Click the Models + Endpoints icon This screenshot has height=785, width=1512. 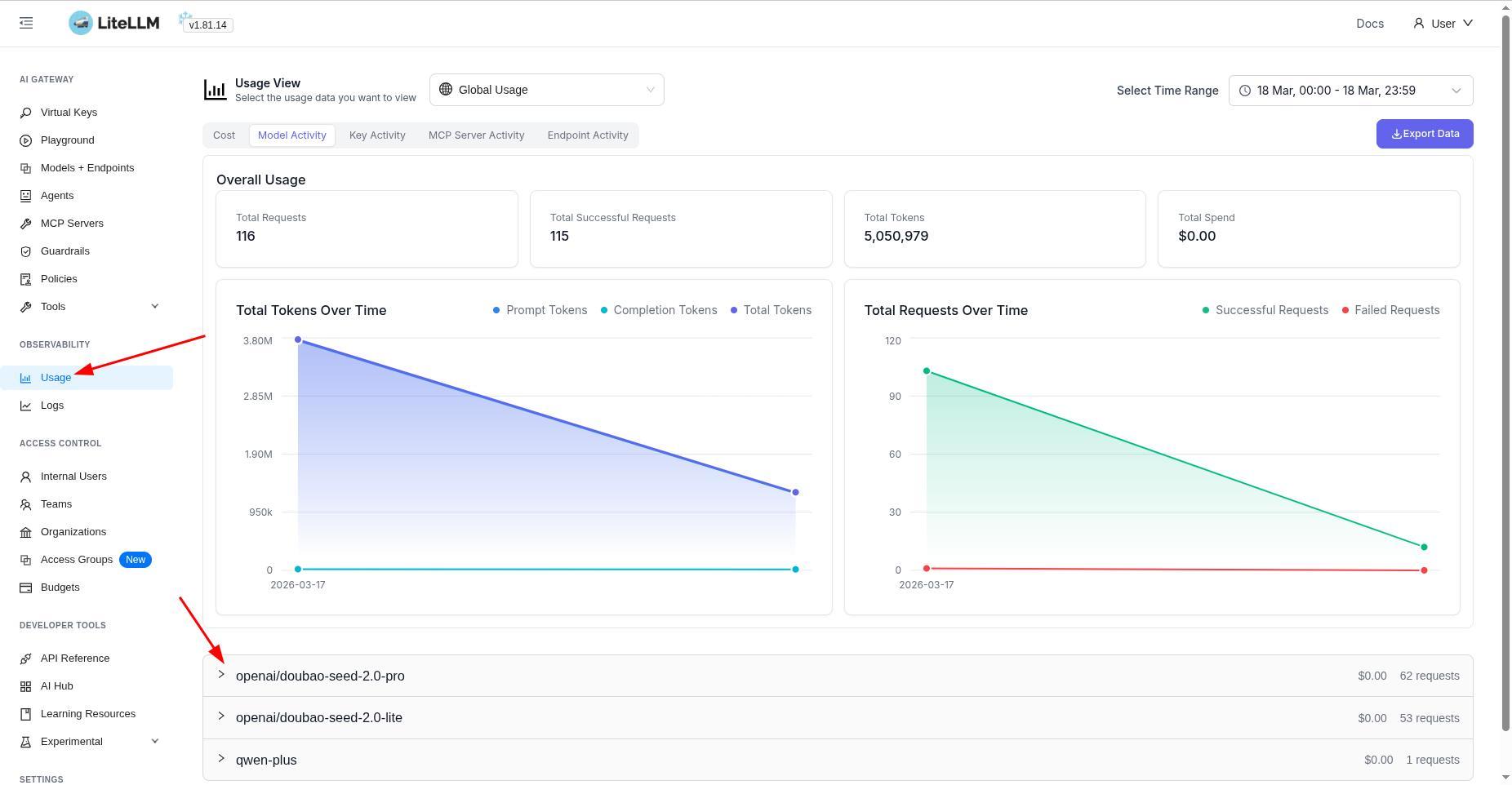(x=25, y=168)
